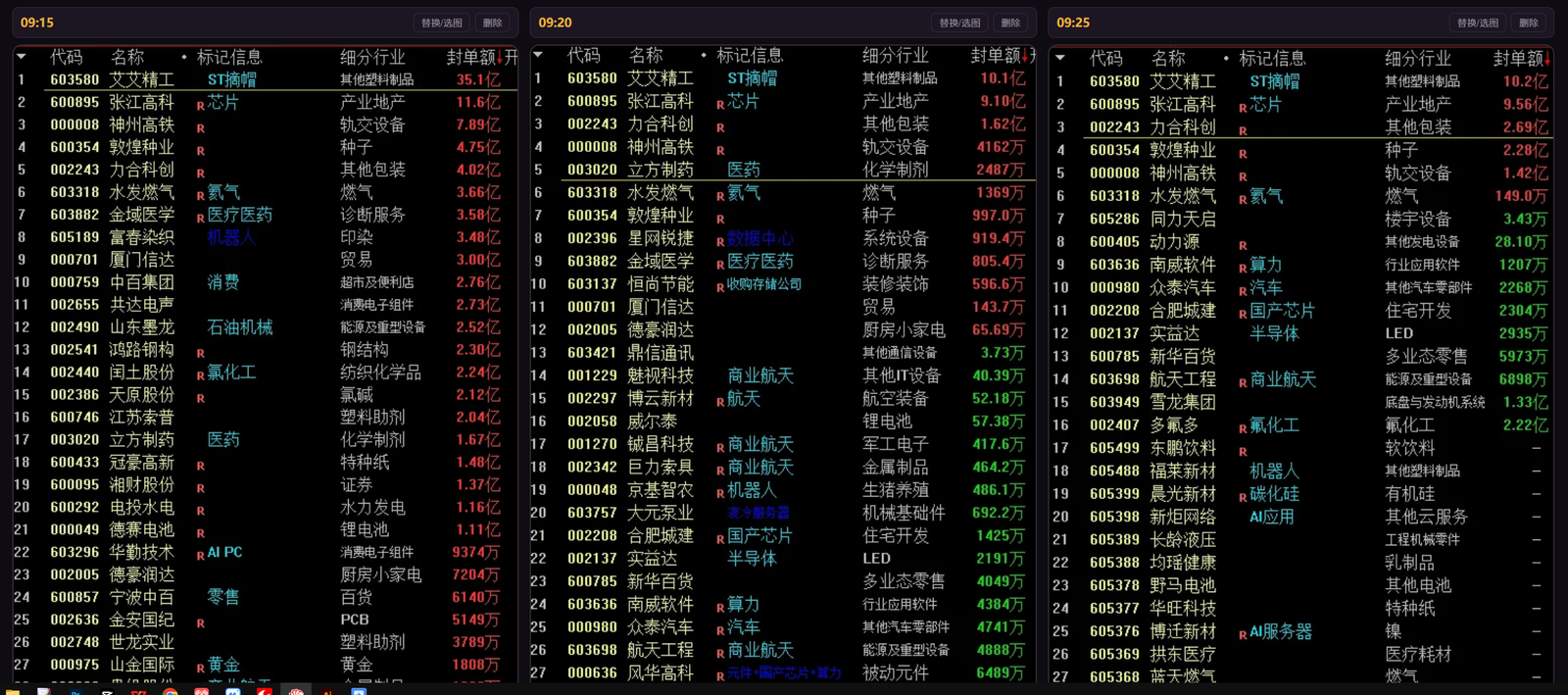Click the 氟化工 tag on 多氟多 row
Image resolution: width=1568 pixels, height=695 pixels.
coord(1274,425)
